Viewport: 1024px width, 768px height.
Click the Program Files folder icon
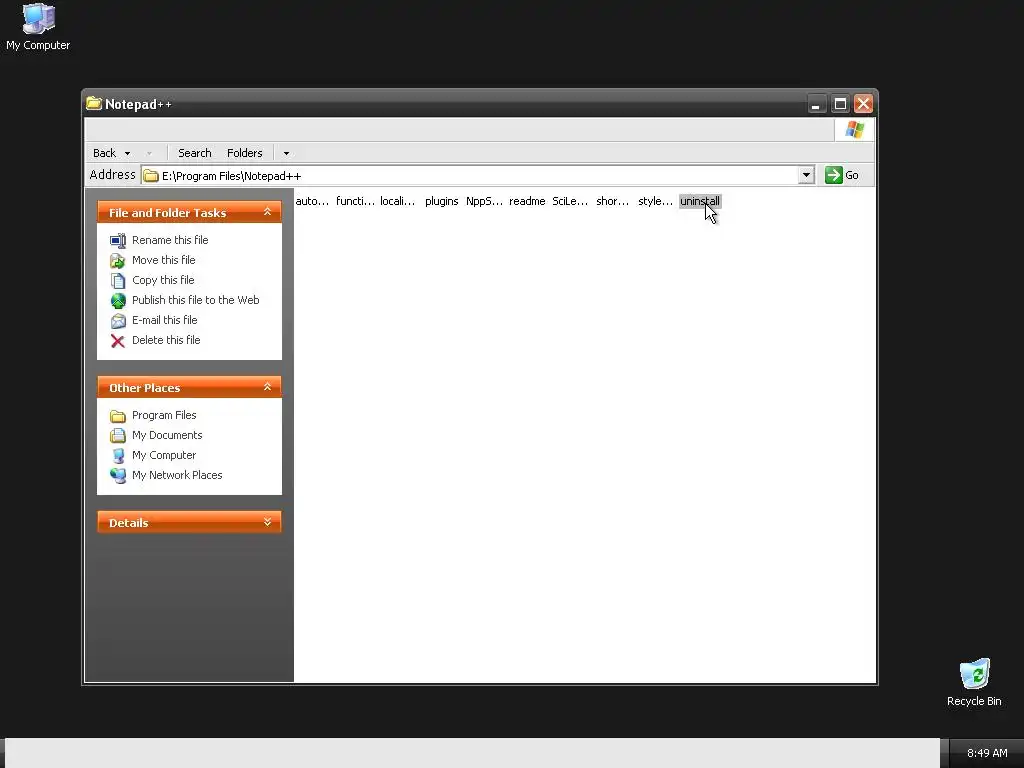[118, 415]
